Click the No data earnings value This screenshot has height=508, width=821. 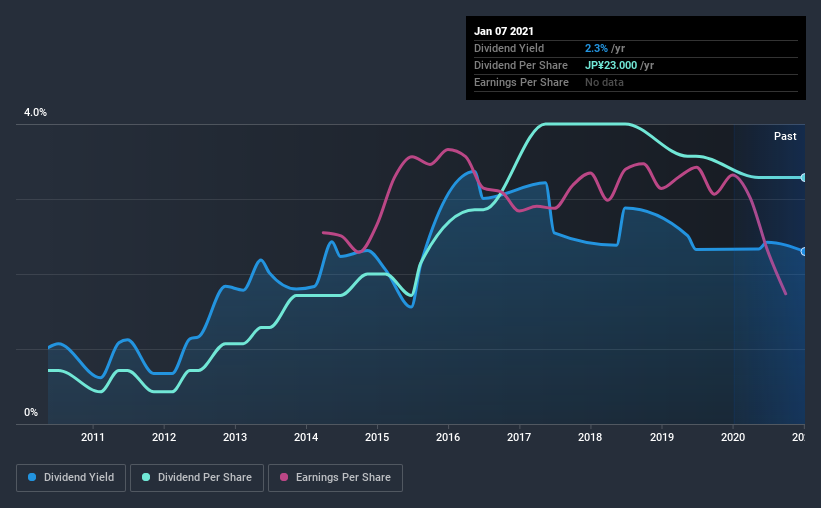(x=604, y=82)
